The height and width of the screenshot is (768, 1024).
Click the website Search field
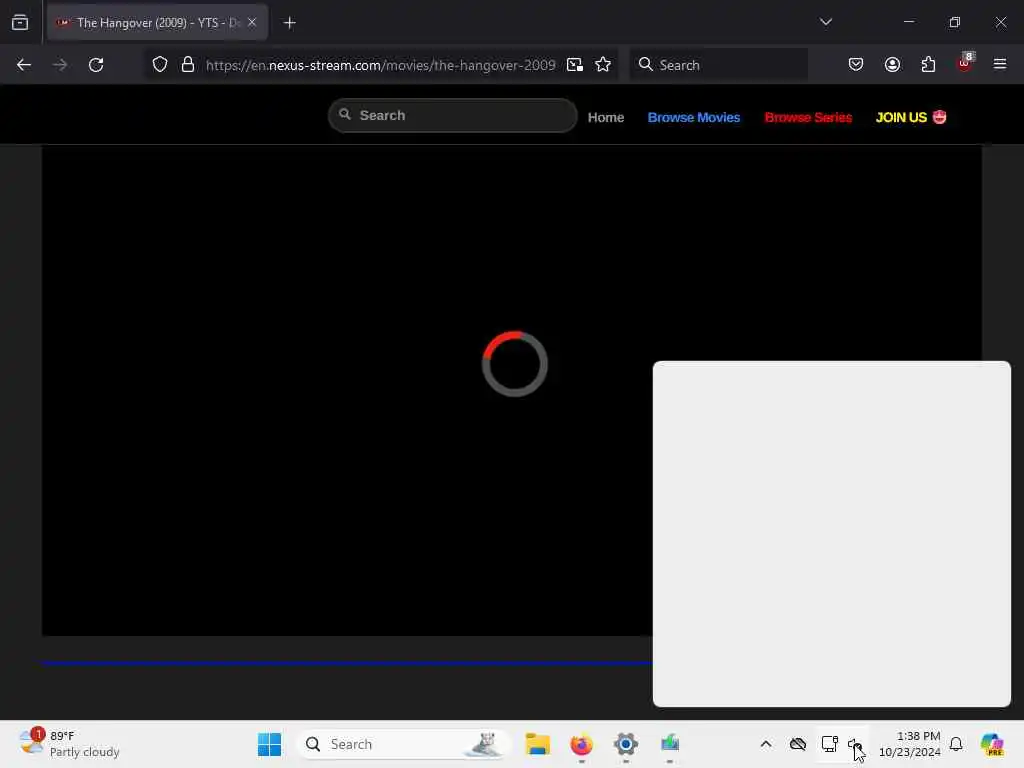coord(453,116)
